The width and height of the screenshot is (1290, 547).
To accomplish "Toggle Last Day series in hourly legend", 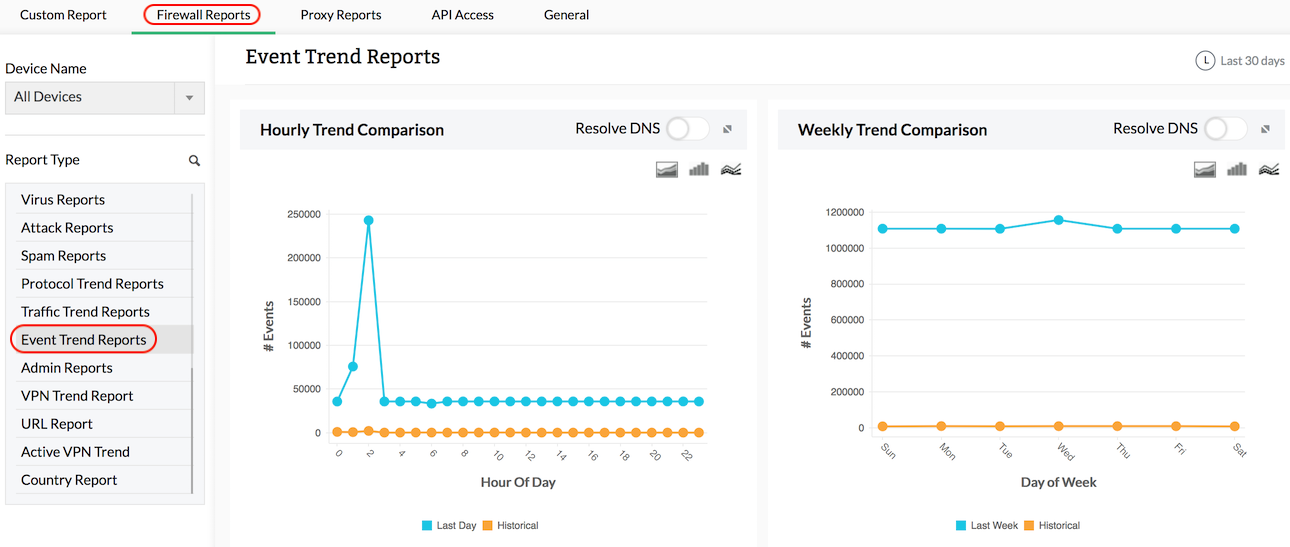I will click(449, 525).
